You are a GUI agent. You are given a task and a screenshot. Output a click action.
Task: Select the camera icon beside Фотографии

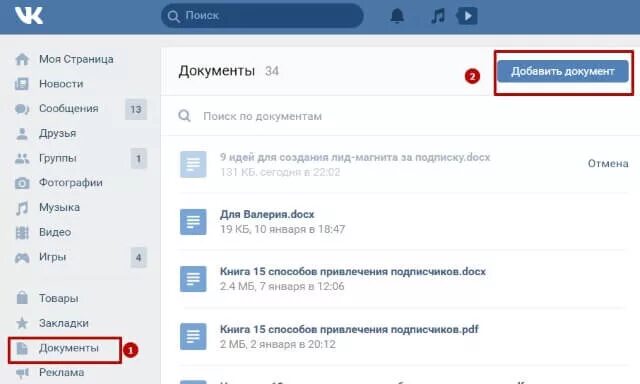tap(22, 183)
